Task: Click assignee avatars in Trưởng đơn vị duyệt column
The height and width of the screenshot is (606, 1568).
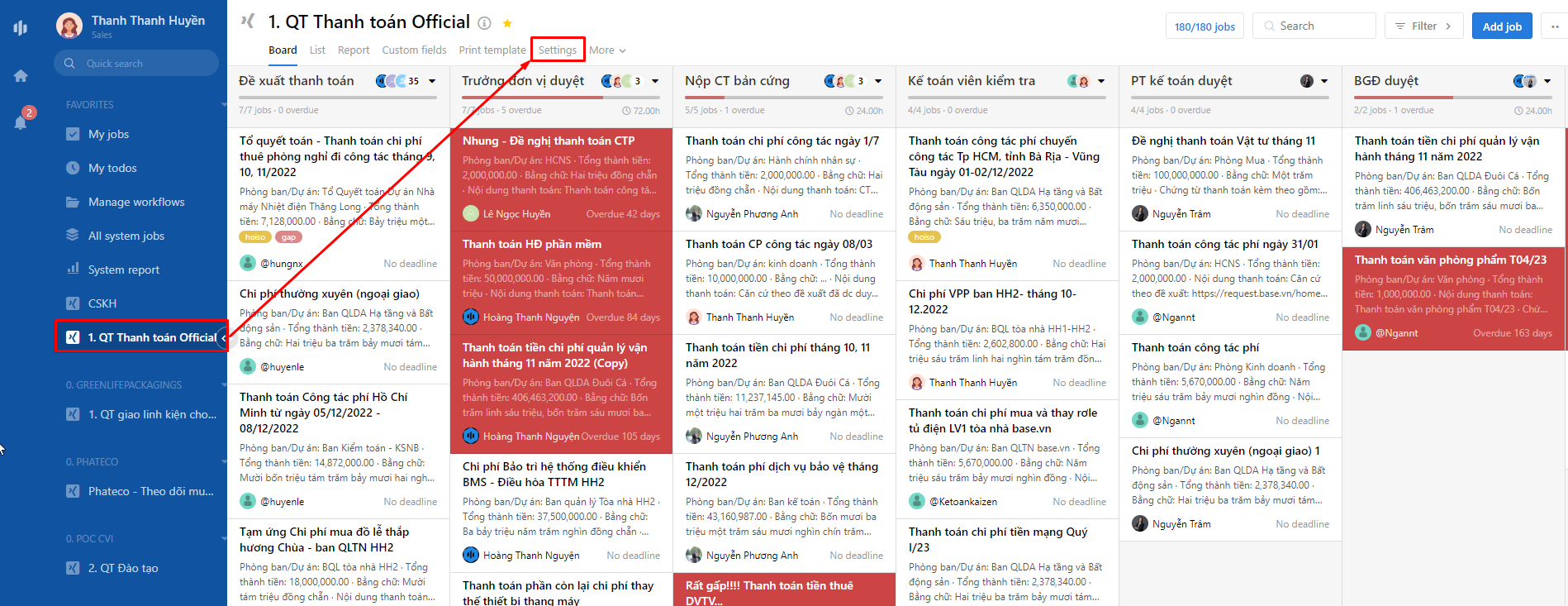Action: click(x=621, y=81)
